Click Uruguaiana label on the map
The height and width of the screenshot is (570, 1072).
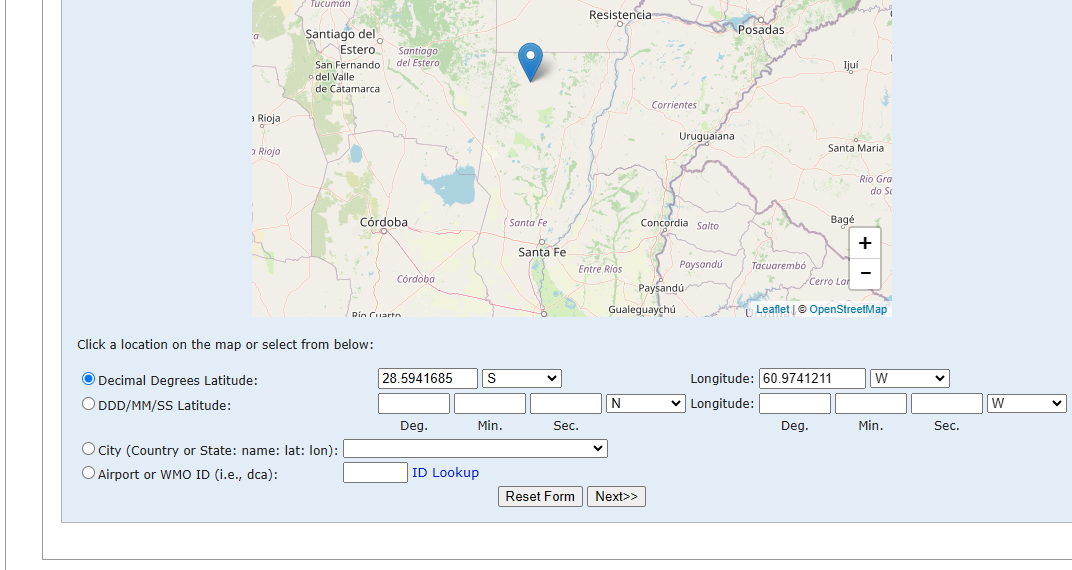707,136
